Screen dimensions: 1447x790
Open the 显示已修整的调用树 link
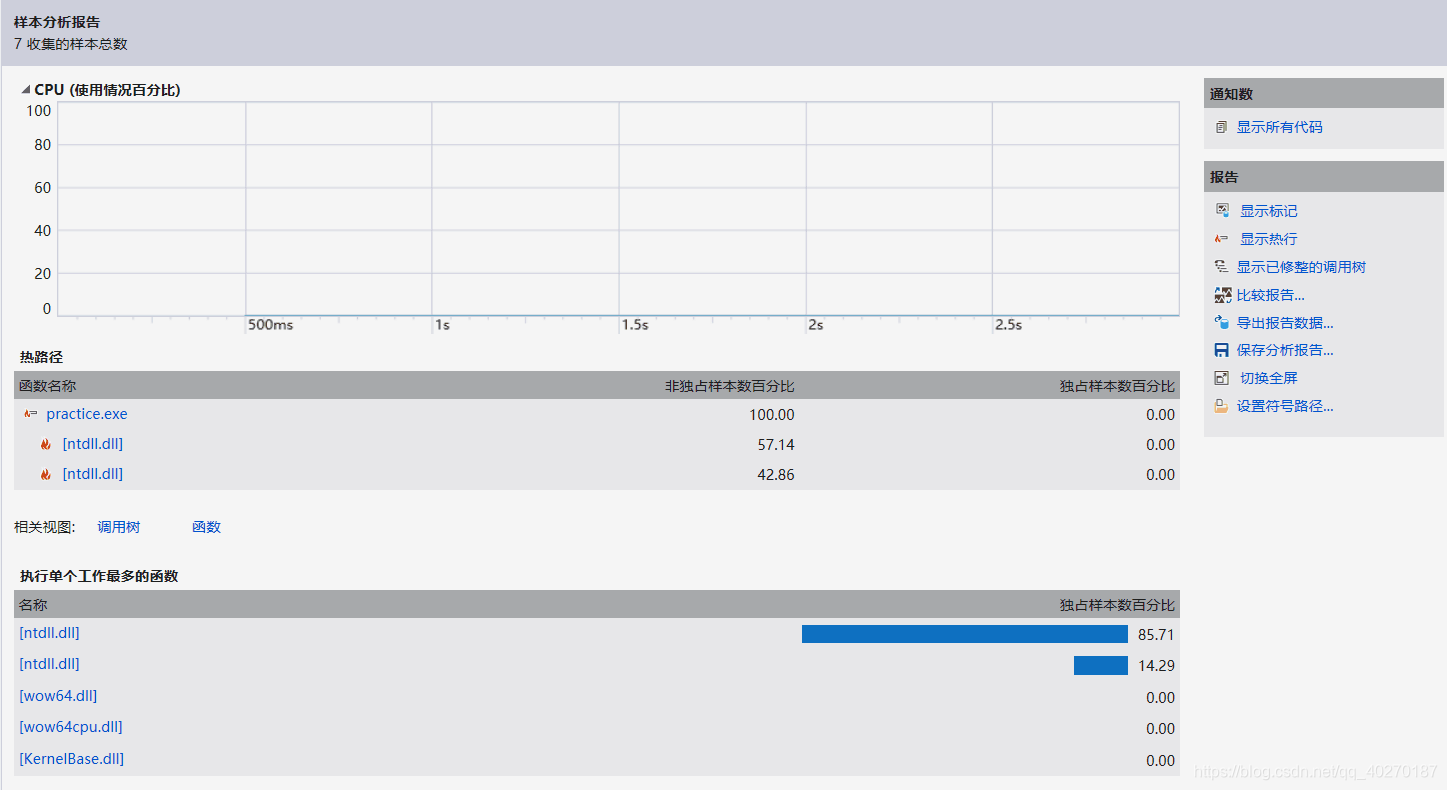pos(1301,267)
